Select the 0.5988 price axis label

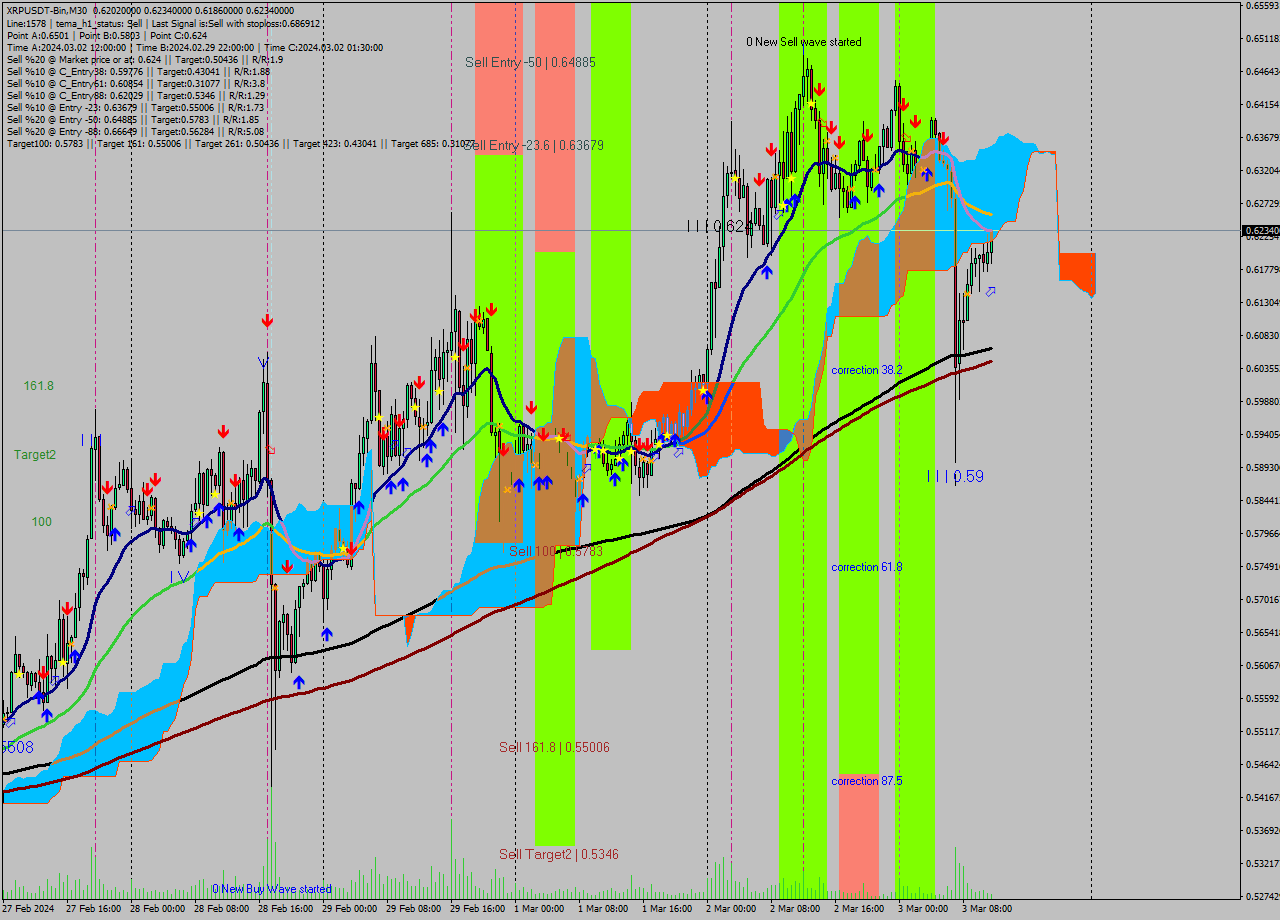click(1263, 402)
